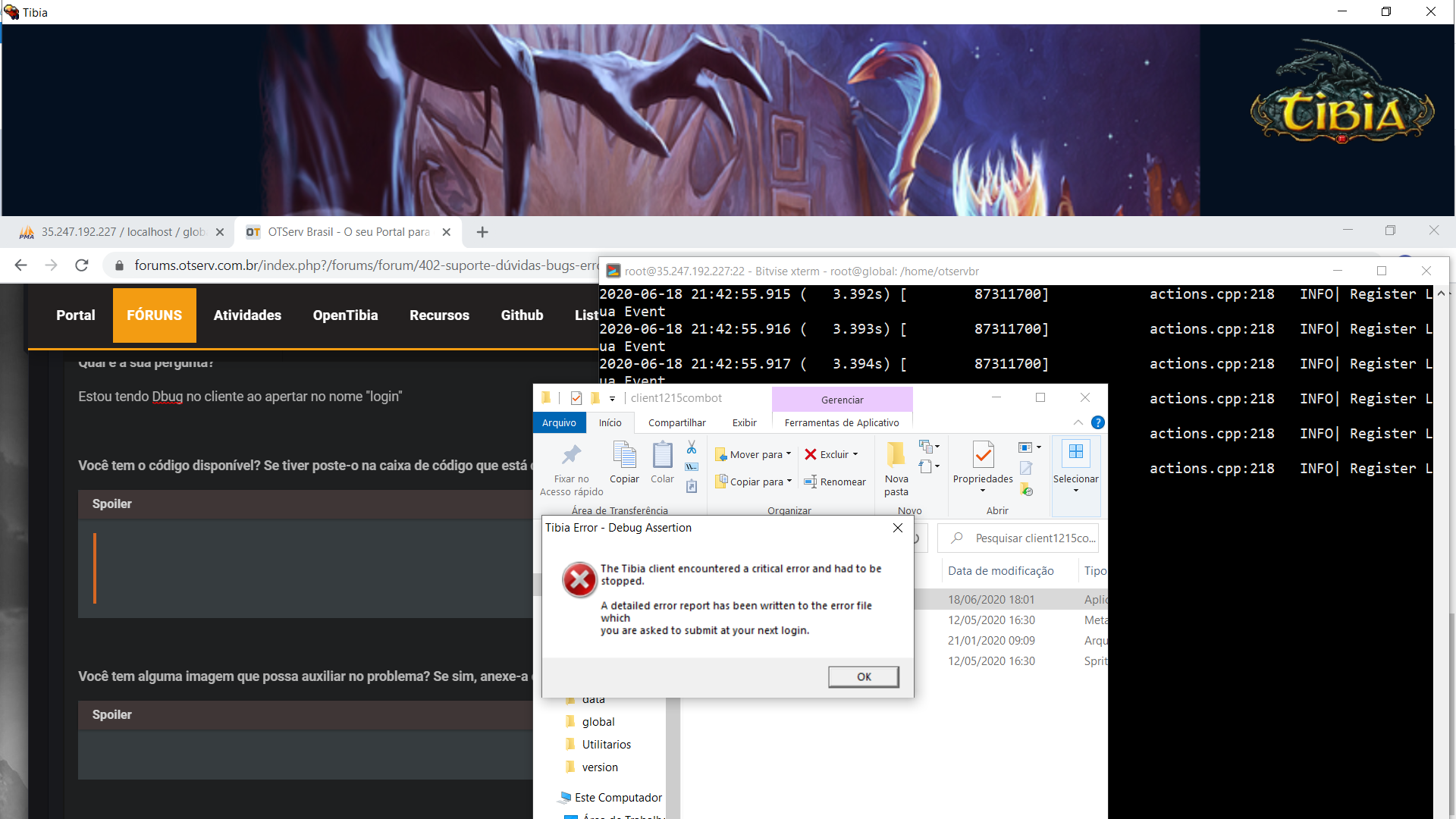Screen dimensions: 1456x819
Task: Toggle the first Spoiler header
Action: tap(306, 504)
